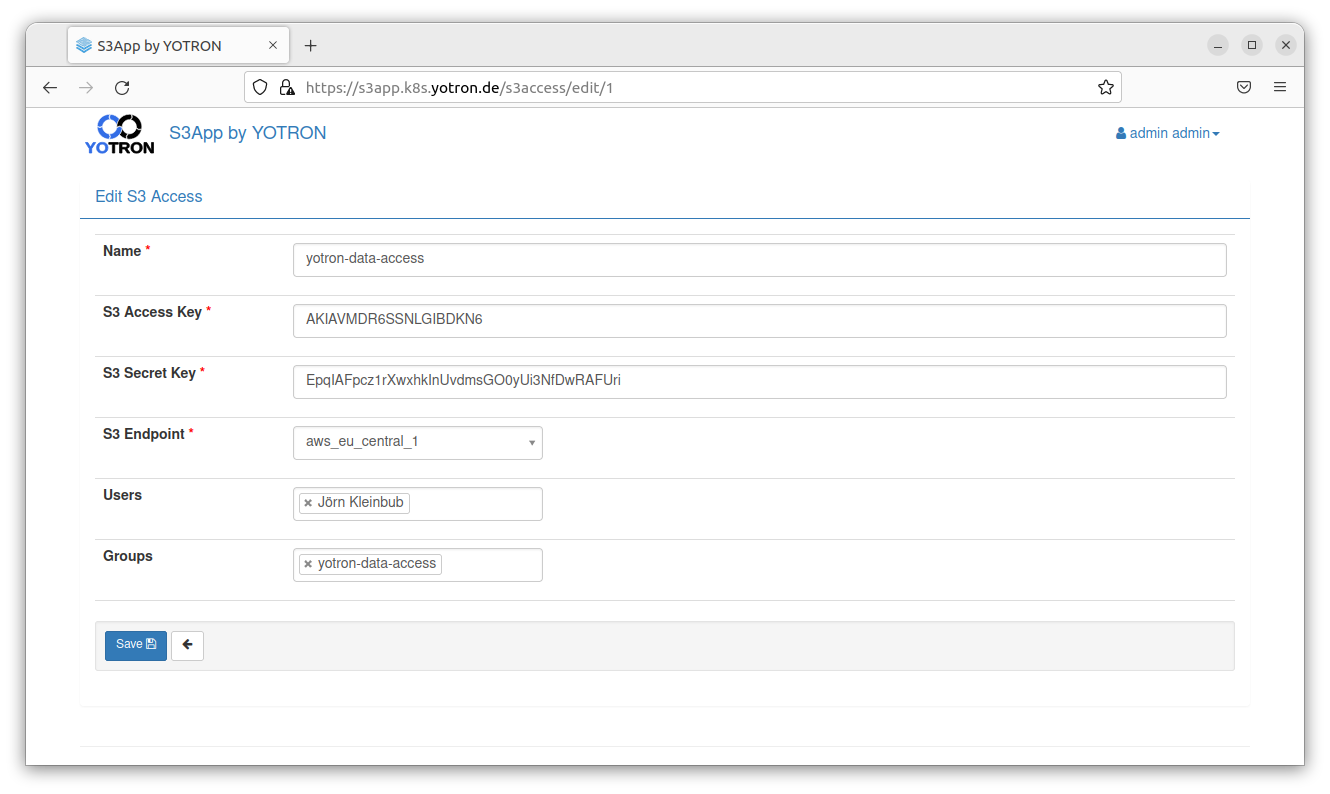Minimize the browser window
The height and width of the screenshot is (794, 1330).
(x=1218, y=45)
